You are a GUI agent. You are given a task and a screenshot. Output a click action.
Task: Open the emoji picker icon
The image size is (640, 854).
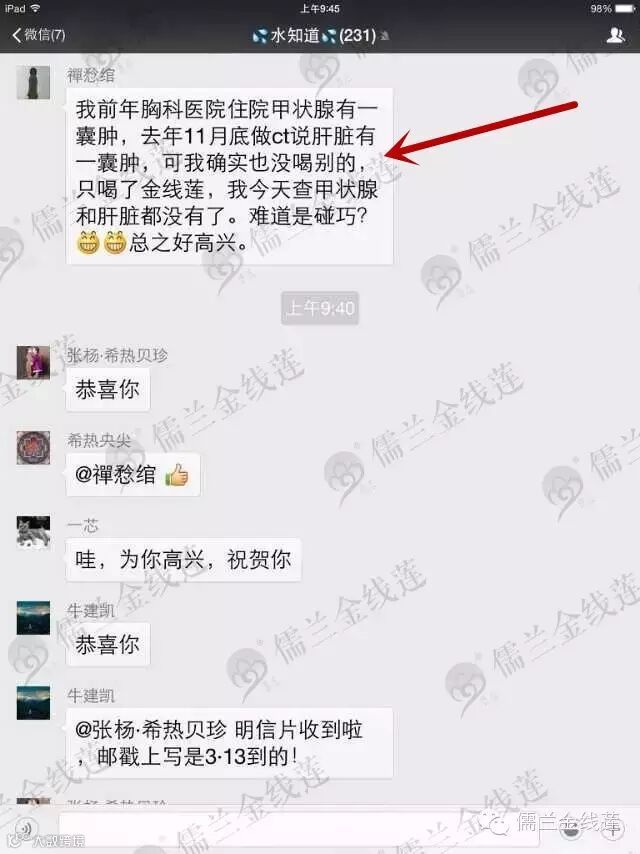[569, 829]
